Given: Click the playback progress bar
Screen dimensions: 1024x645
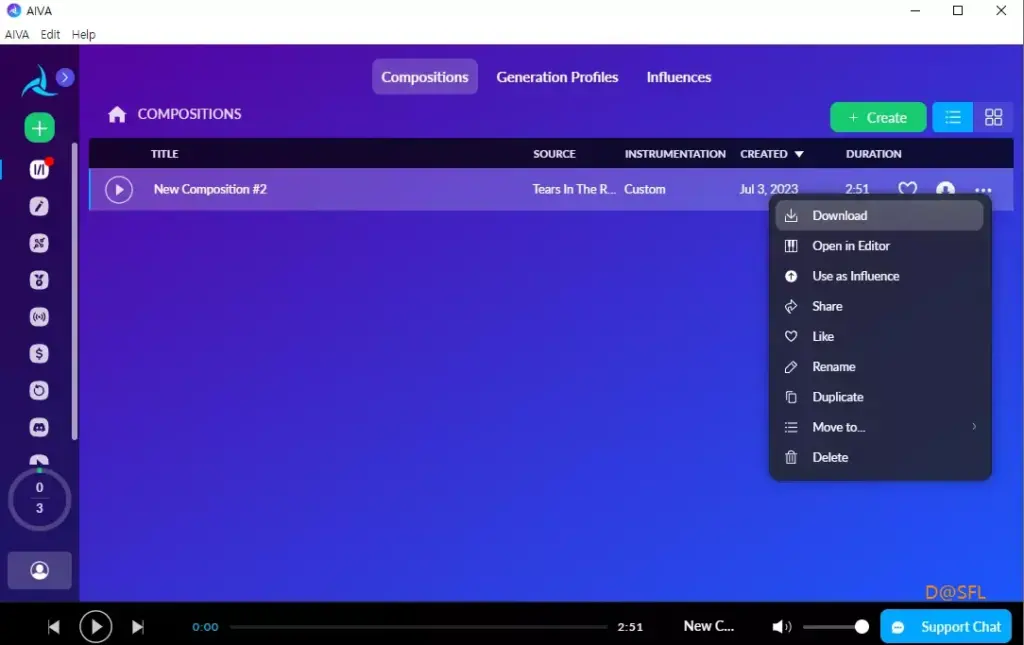Looking at the screenshot, I should click(x=418, y=627).
